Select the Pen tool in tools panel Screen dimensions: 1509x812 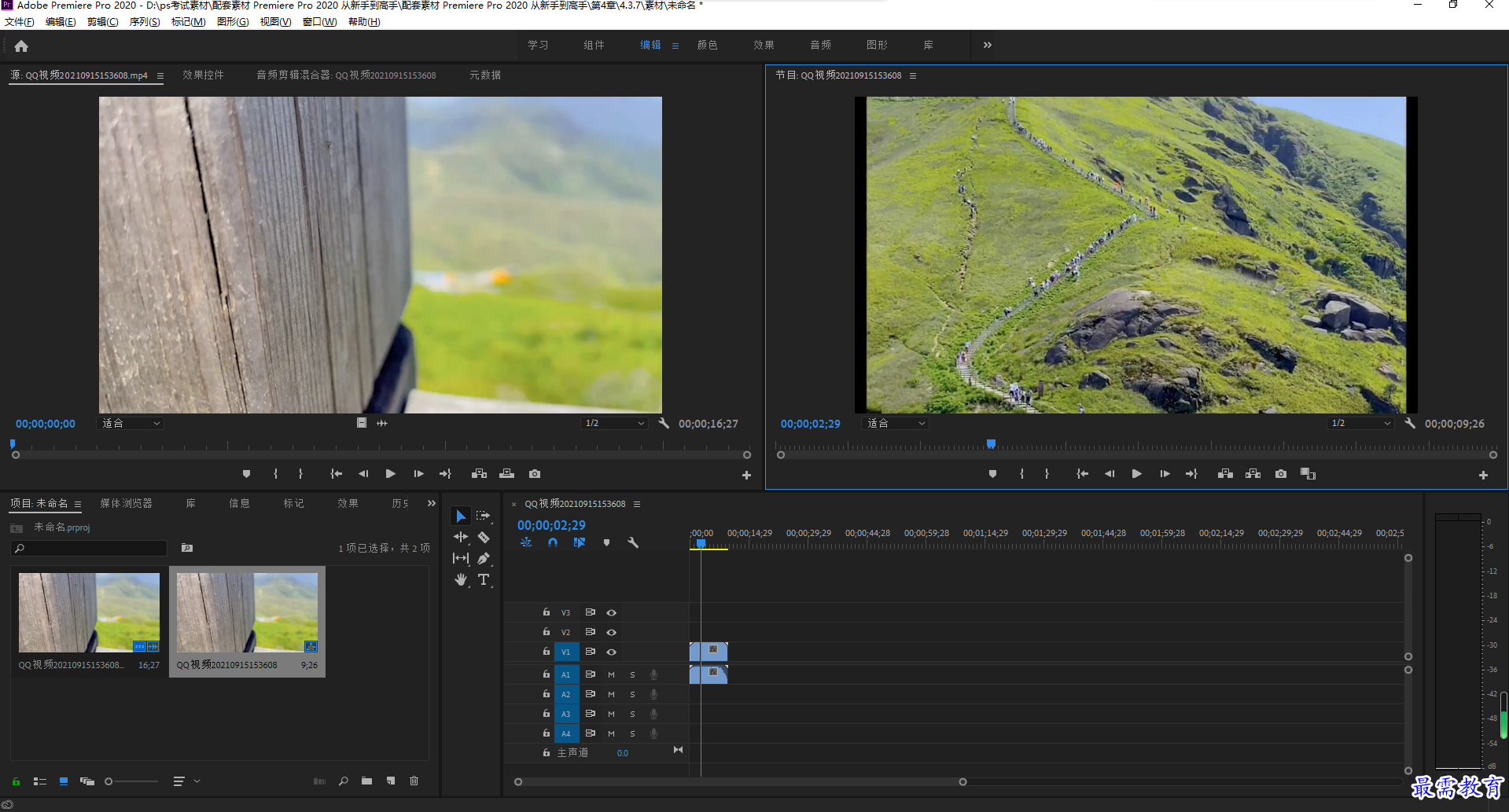point(484,559)
